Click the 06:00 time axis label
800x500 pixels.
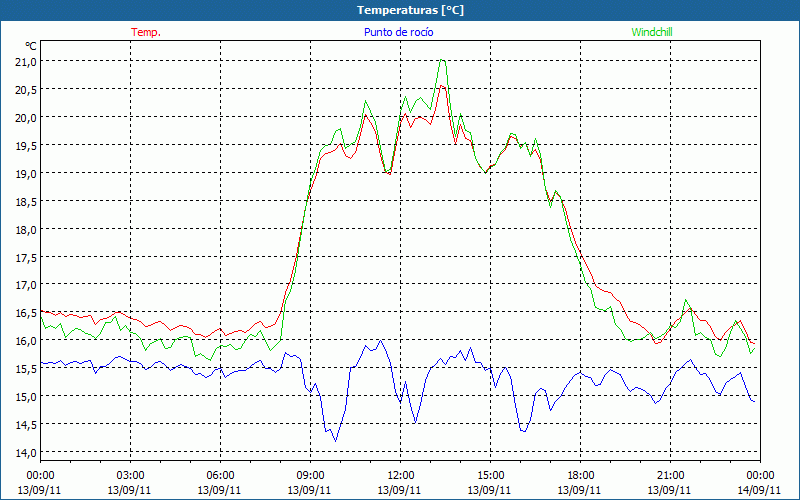(x=220, y=476)
